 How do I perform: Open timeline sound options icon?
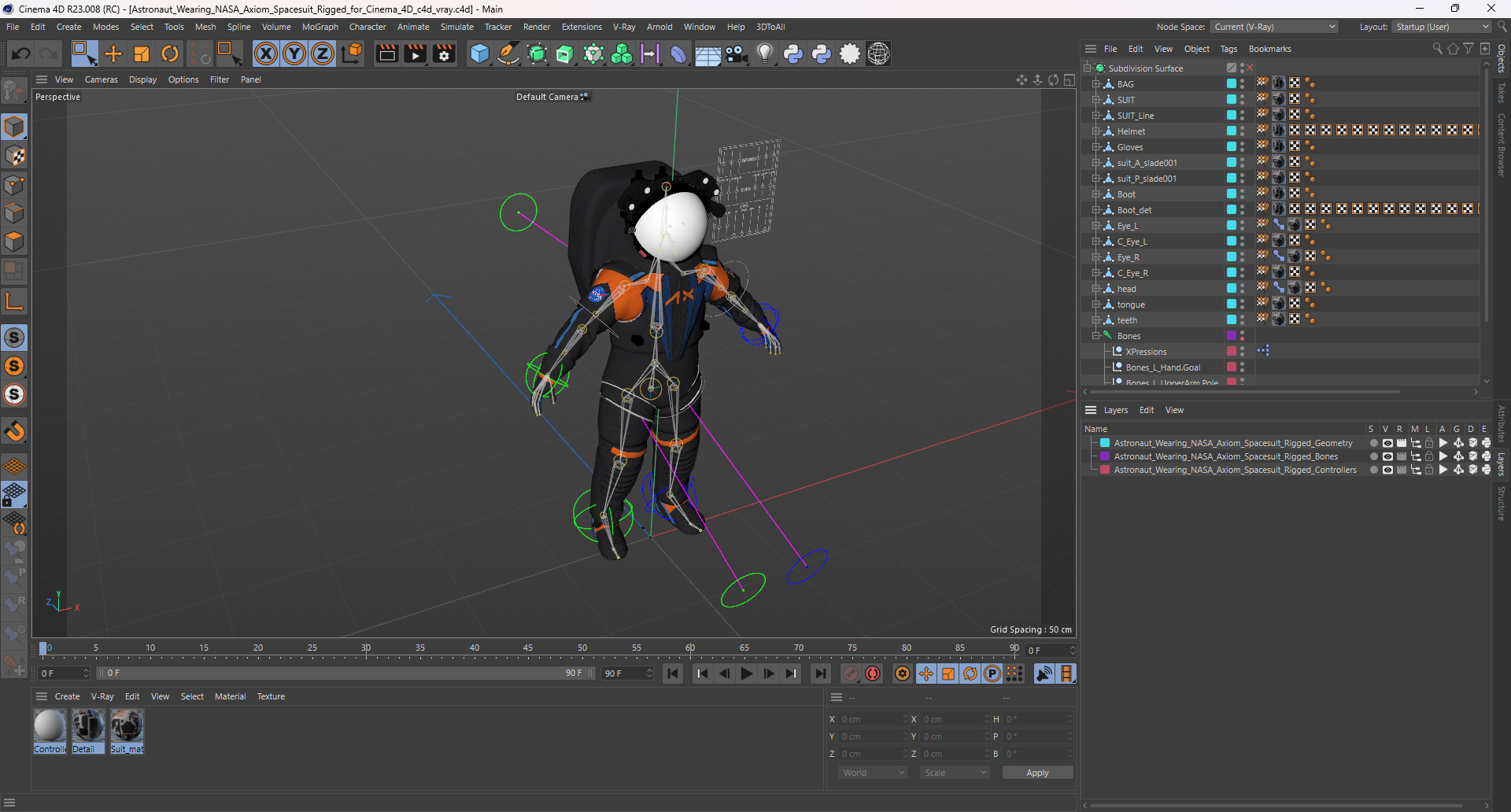(x=1044, y=674)
